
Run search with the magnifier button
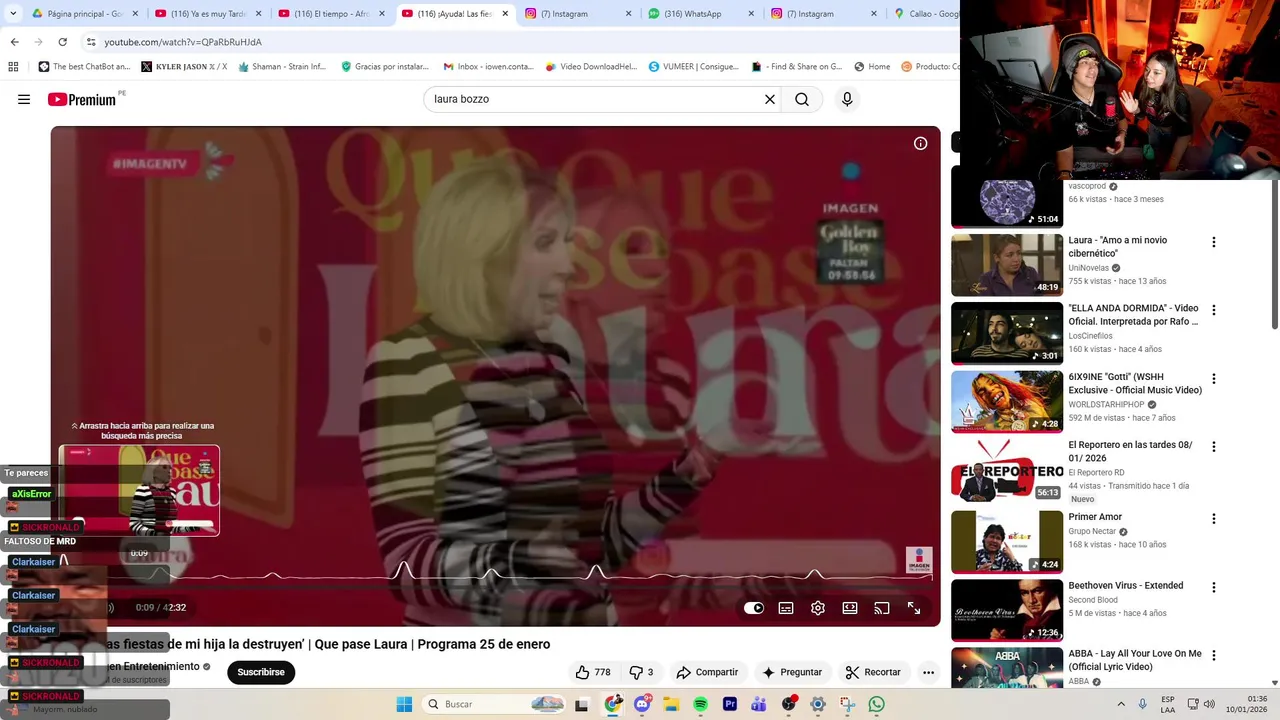[x=802, y=99]
